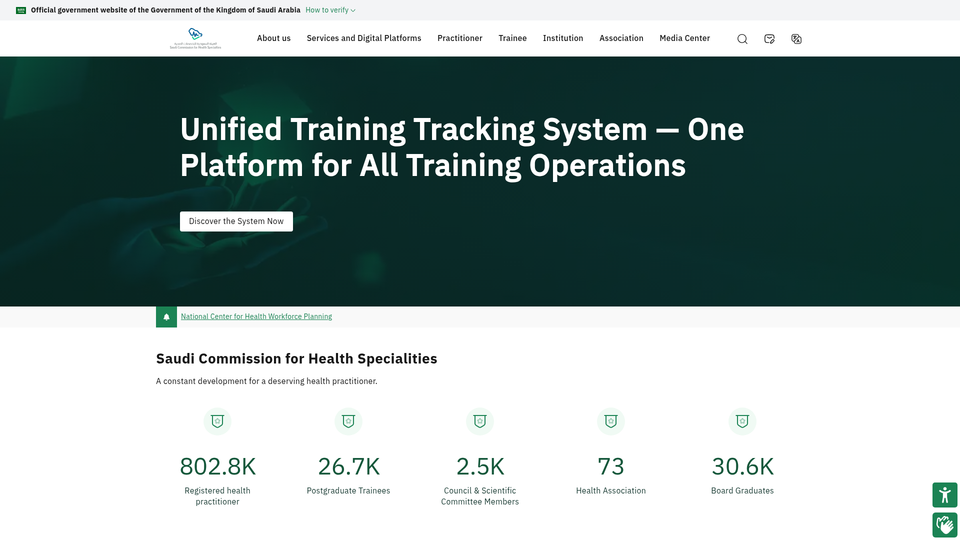The width and height of the screenshot is (960, 540).
Task: Open the About us menu
Action: click(274, 38)
